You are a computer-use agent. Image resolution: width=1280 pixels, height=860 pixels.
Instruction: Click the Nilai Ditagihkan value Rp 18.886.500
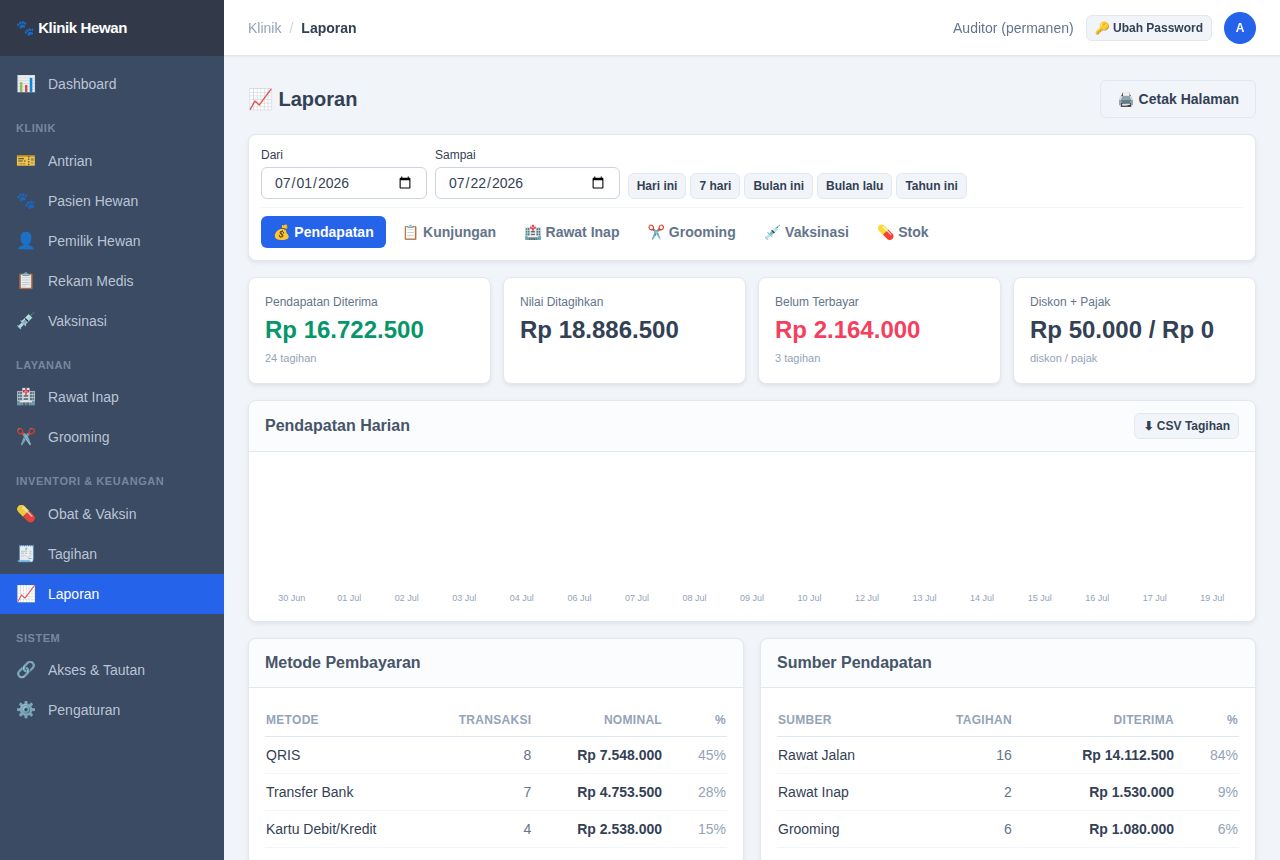pos(599,330)
